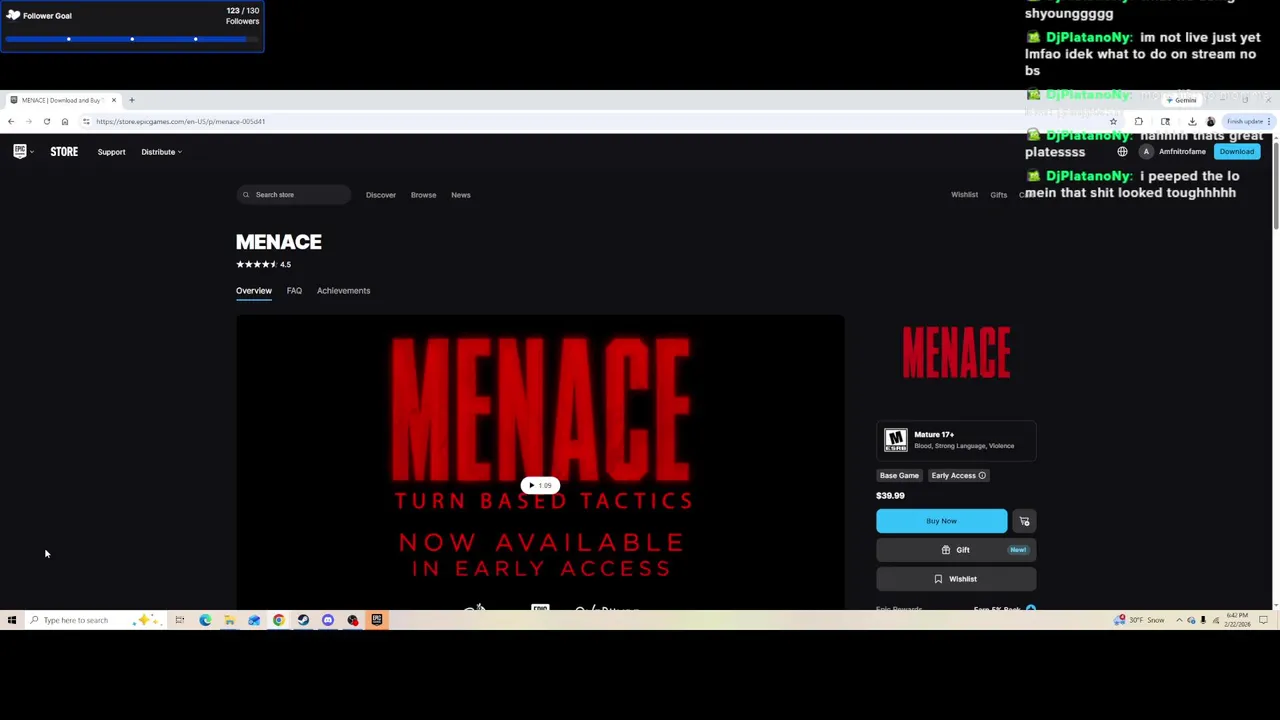Screen dimensions: 1280x720
Task: Click the ESRB Mature 17+ rating badge
Action: click(956, 440)
